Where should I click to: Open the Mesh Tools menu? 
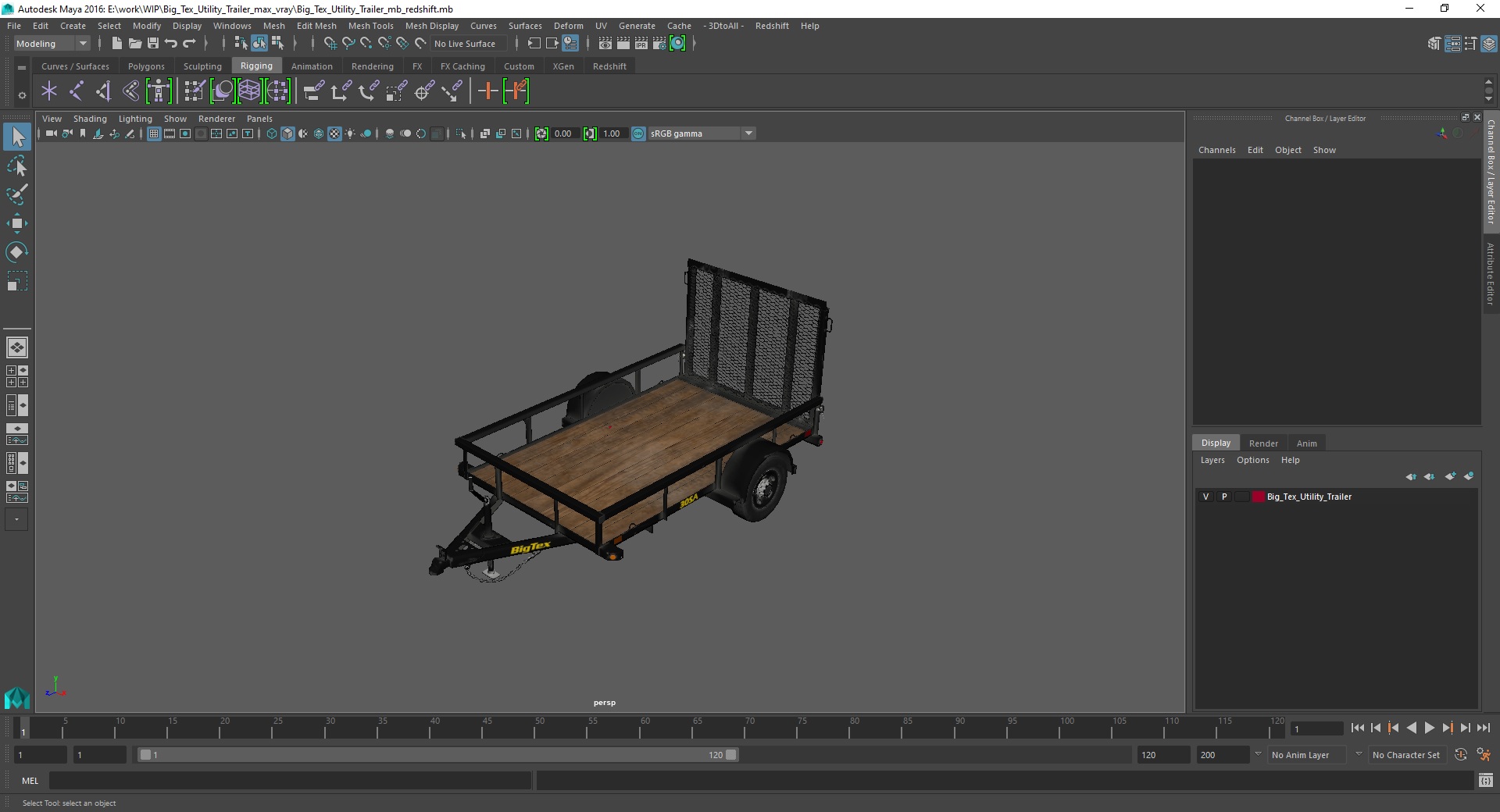pyautogui.click(x=370, y=26)
